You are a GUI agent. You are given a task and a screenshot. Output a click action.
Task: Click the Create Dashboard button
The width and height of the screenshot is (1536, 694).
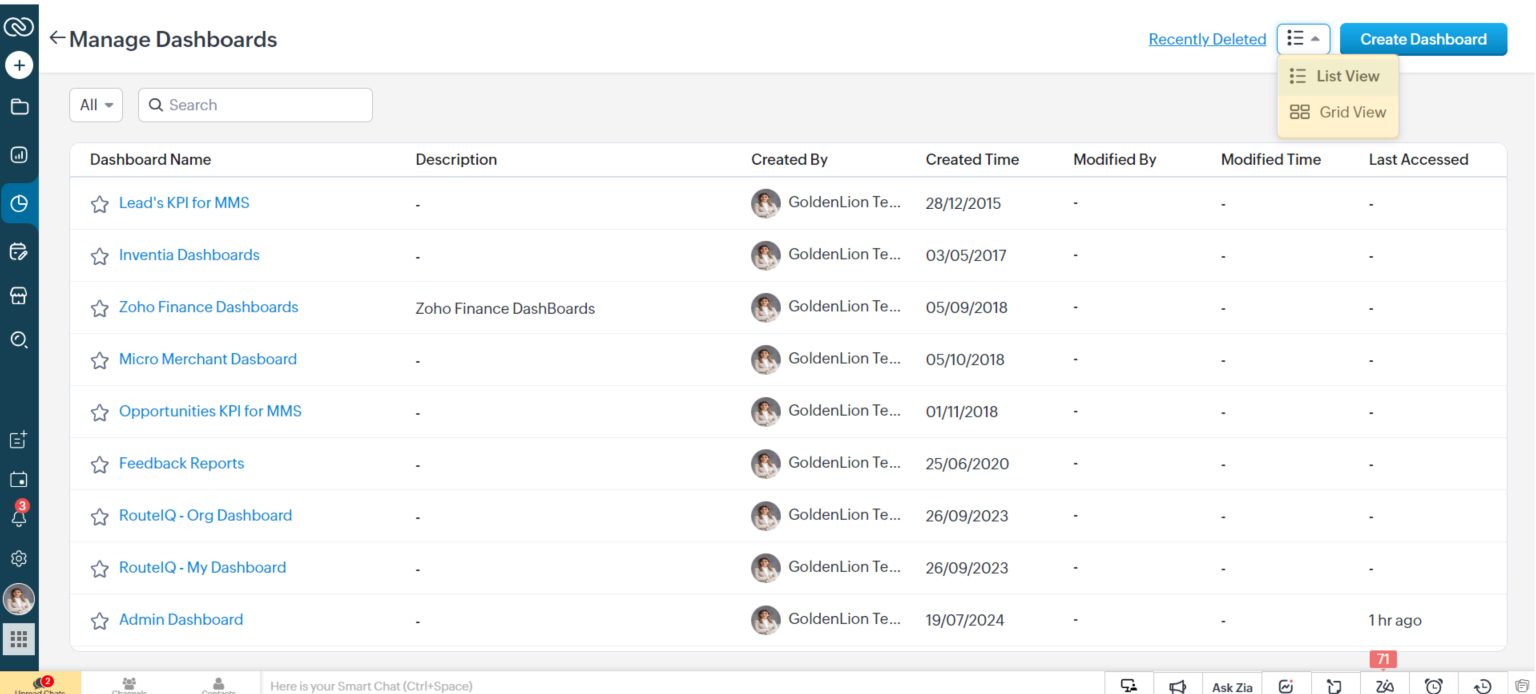point(1424,39)
